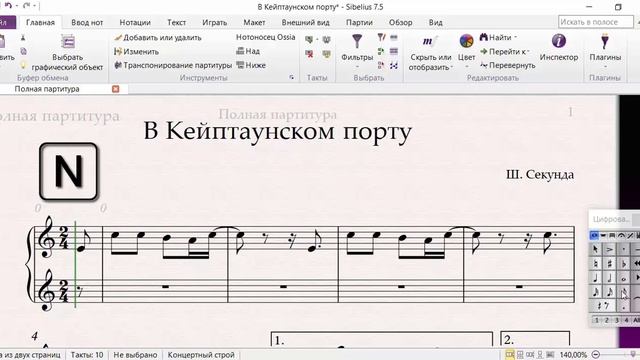Expand the Фильтры dropdown arrow
Image resolution: width=640 pixels, height=360 pixels.
pyautogui.click(x=357, y=67)
